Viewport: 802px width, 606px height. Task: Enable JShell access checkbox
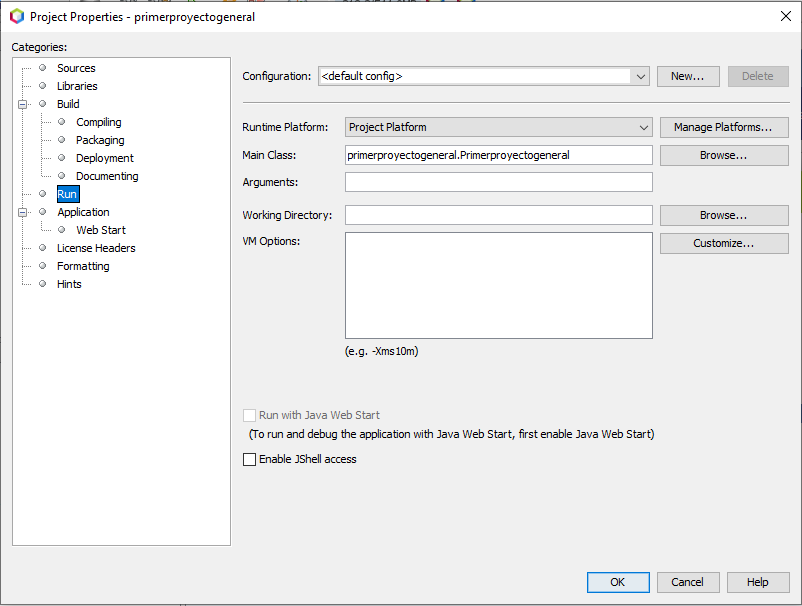(x=250, y=460)
